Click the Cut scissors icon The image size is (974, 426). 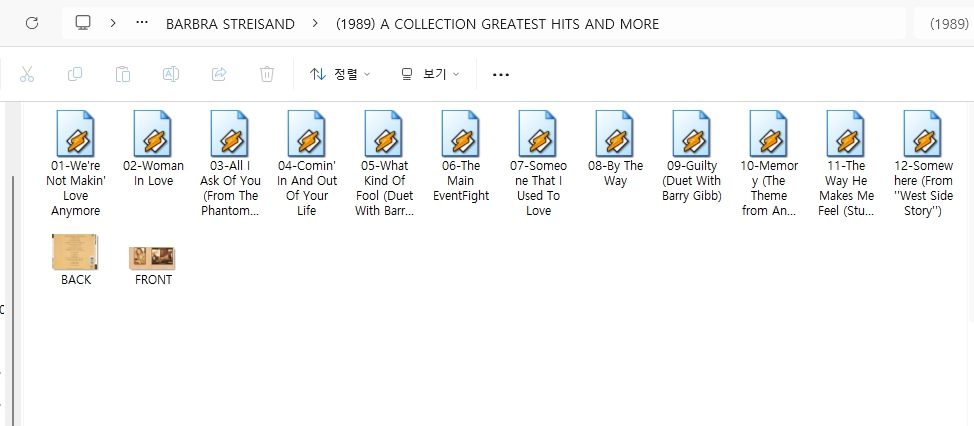tap(27, 74)
